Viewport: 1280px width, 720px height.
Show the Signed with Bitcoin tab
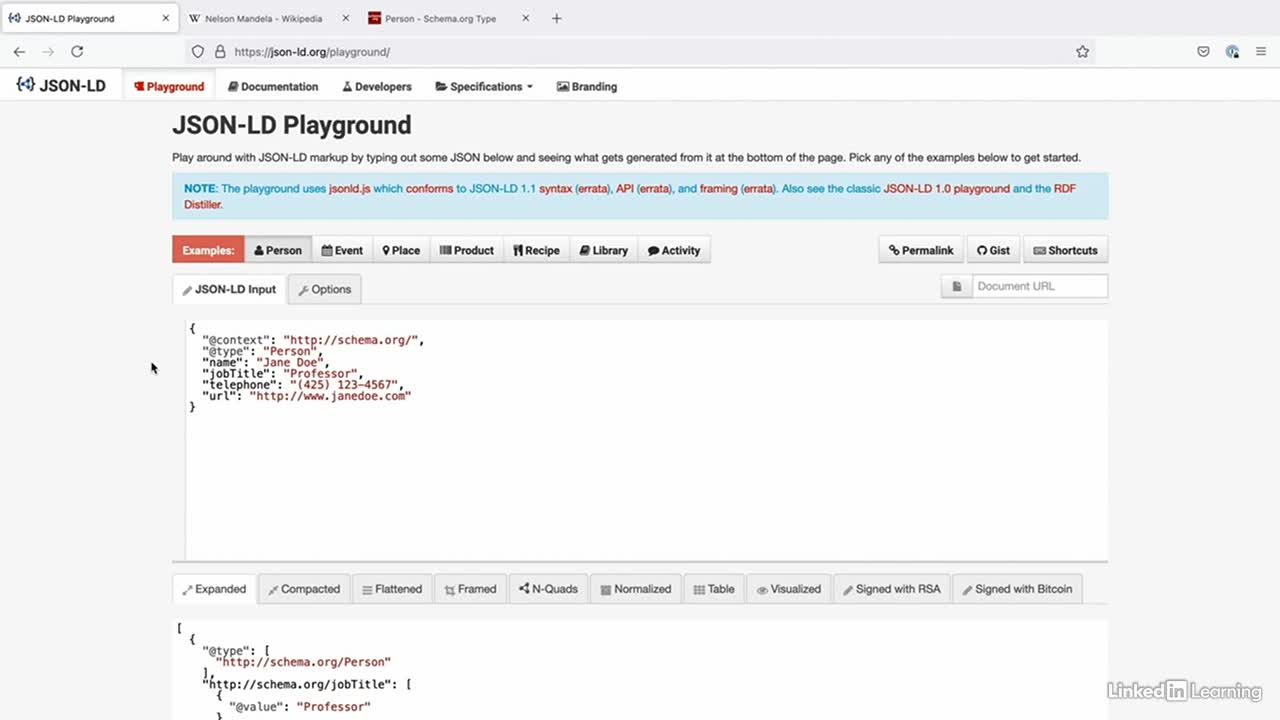tap(1017, 589)
